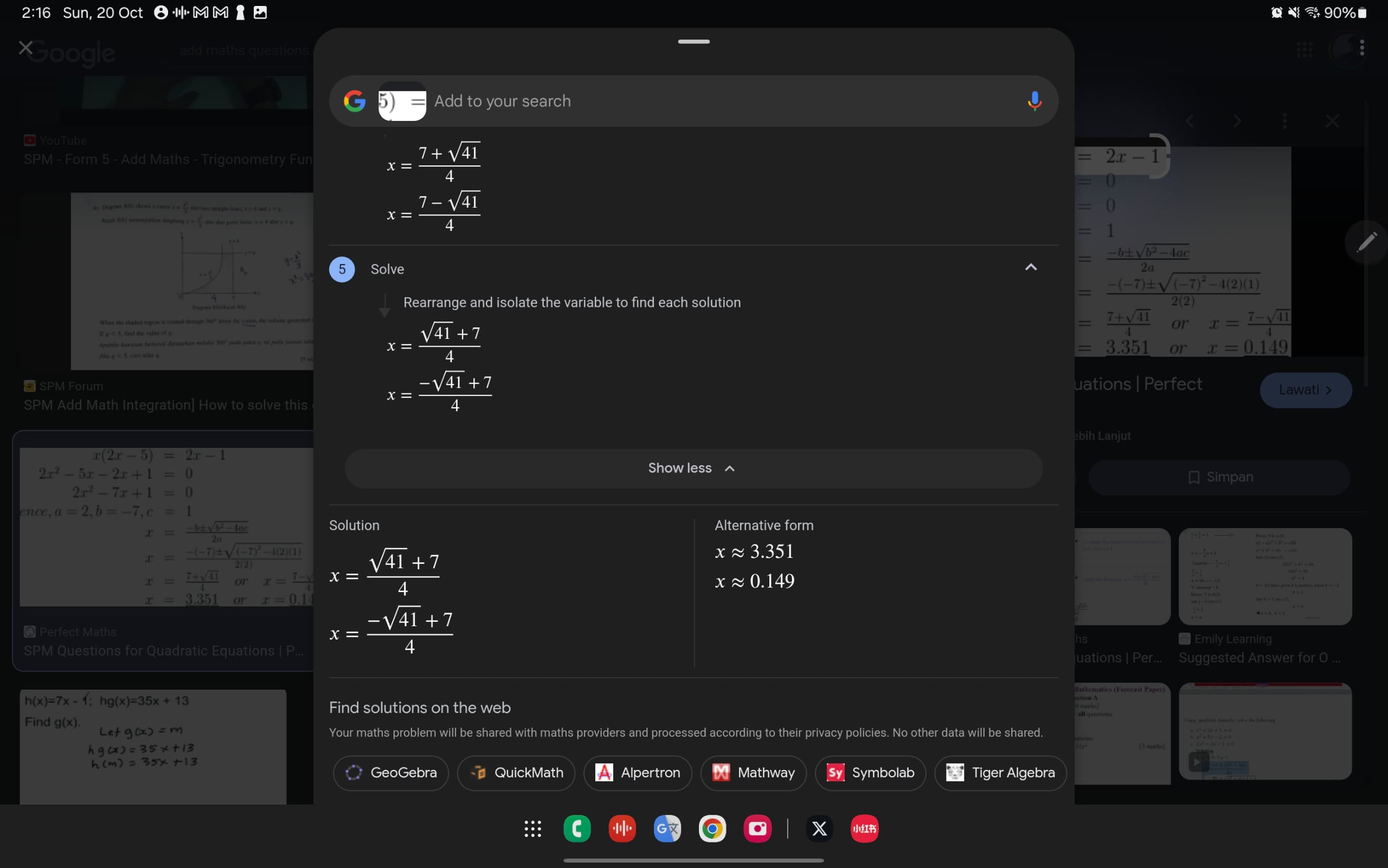Screen dimensions: 1388x868
Task: Tap the Google search bar field
Action: pos(693,101)
